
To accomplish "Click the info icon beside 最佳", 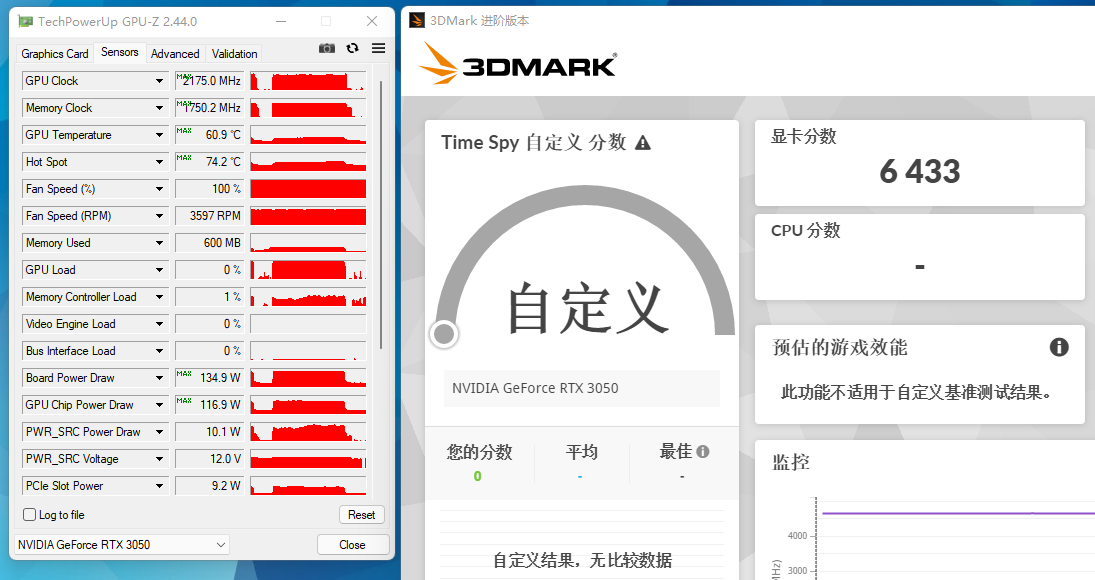I will coord(703,452).
